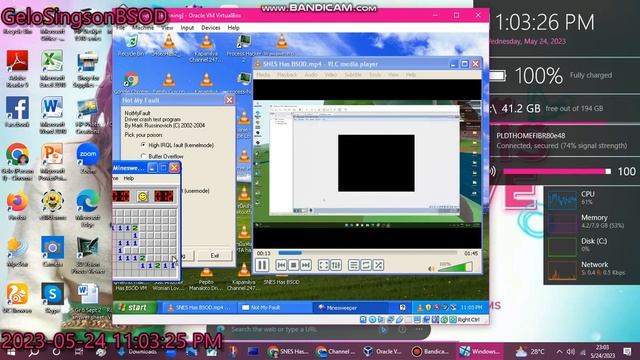
Task: Switch to Minesweeper XP taskbar button
Action: click(349, 308)
